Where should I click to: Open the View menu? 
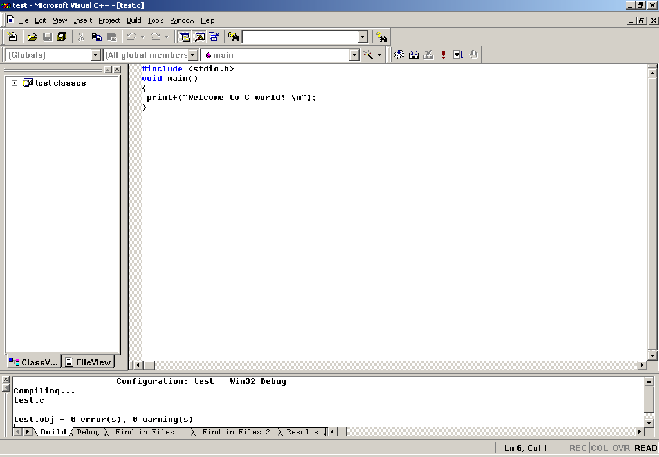(60, 21)
